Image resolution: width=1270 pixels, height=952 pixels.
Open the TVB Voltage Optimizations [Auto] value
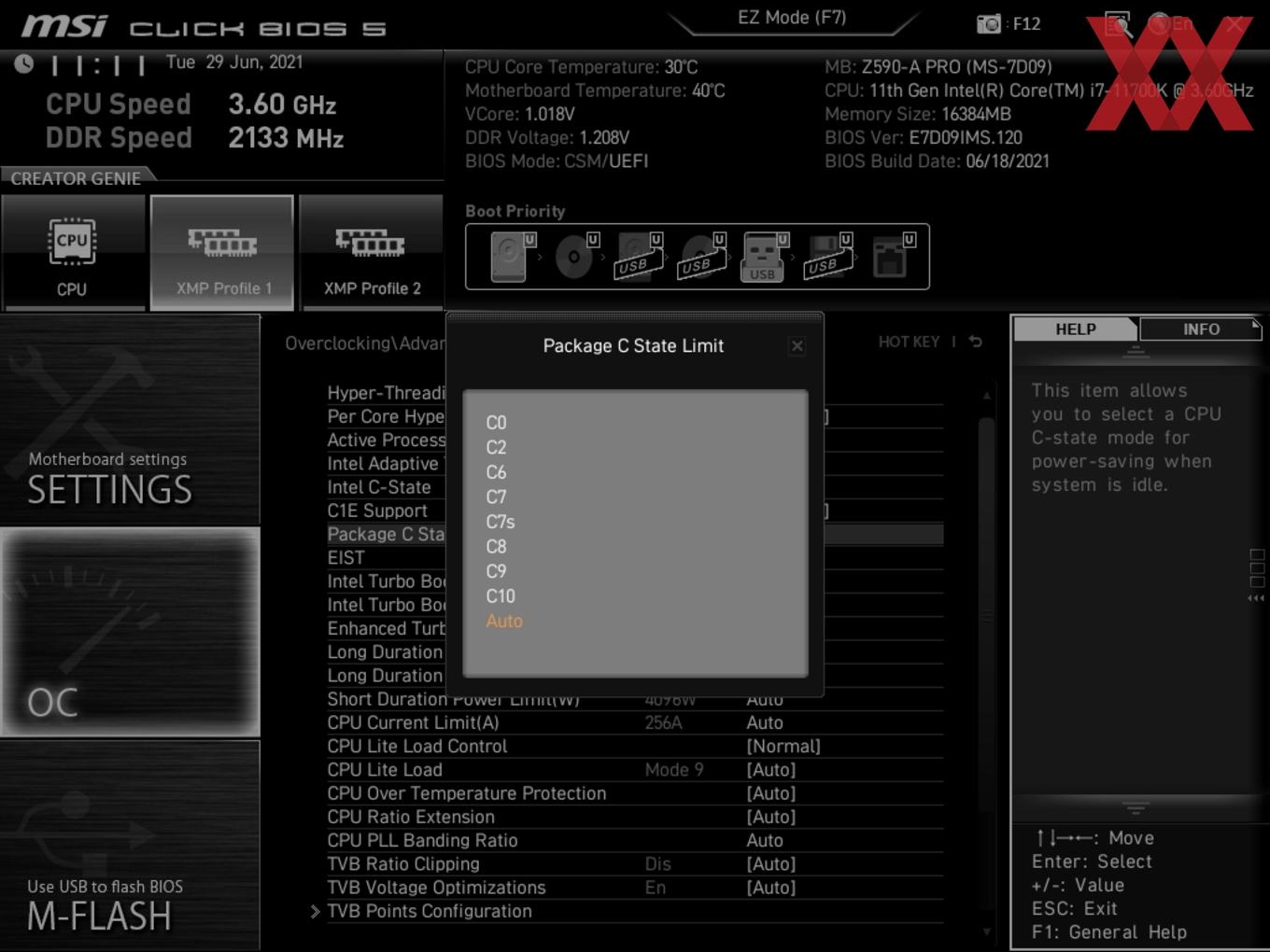coord(771,888)
